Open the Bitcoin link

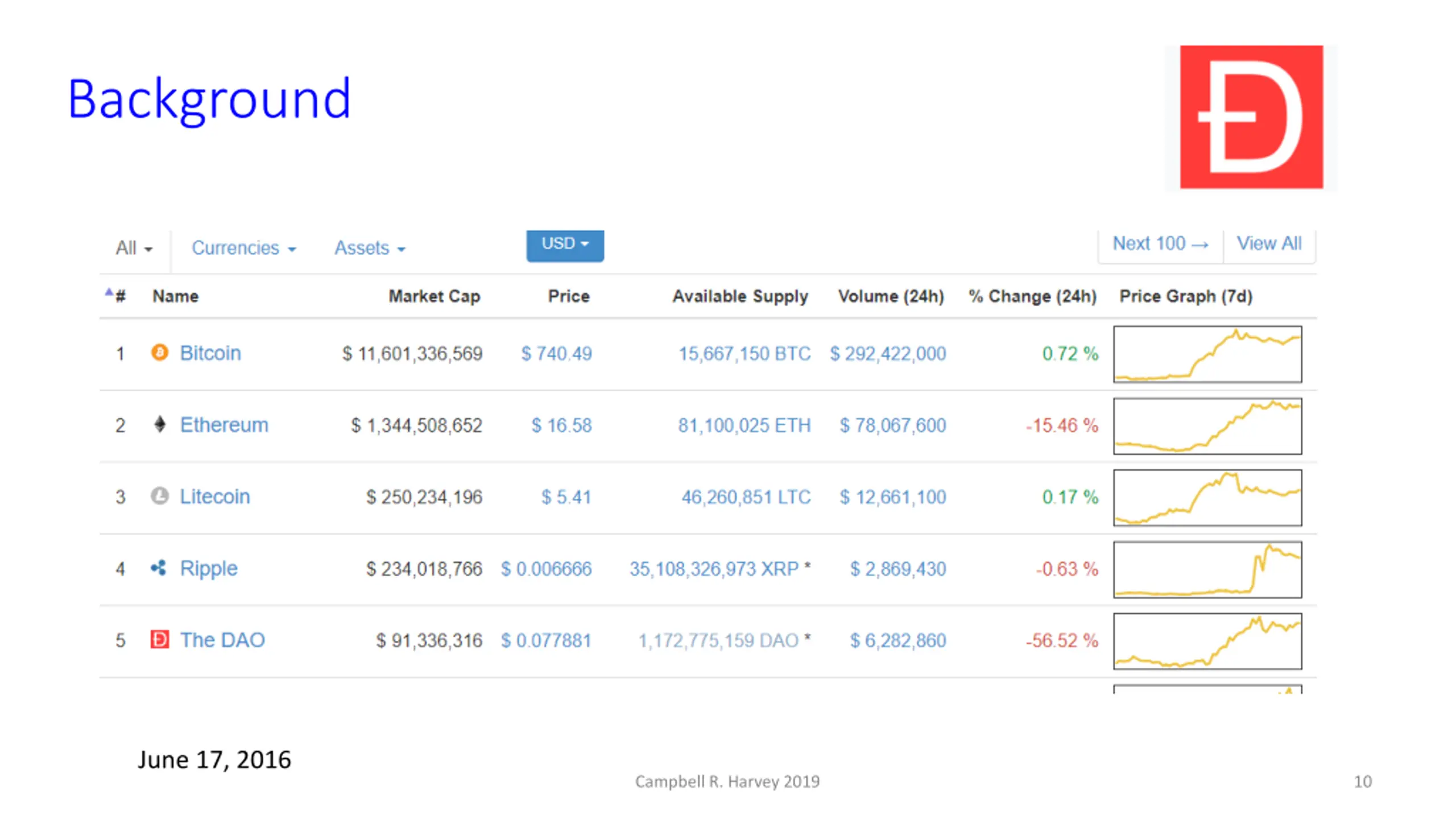pos(210,353)
